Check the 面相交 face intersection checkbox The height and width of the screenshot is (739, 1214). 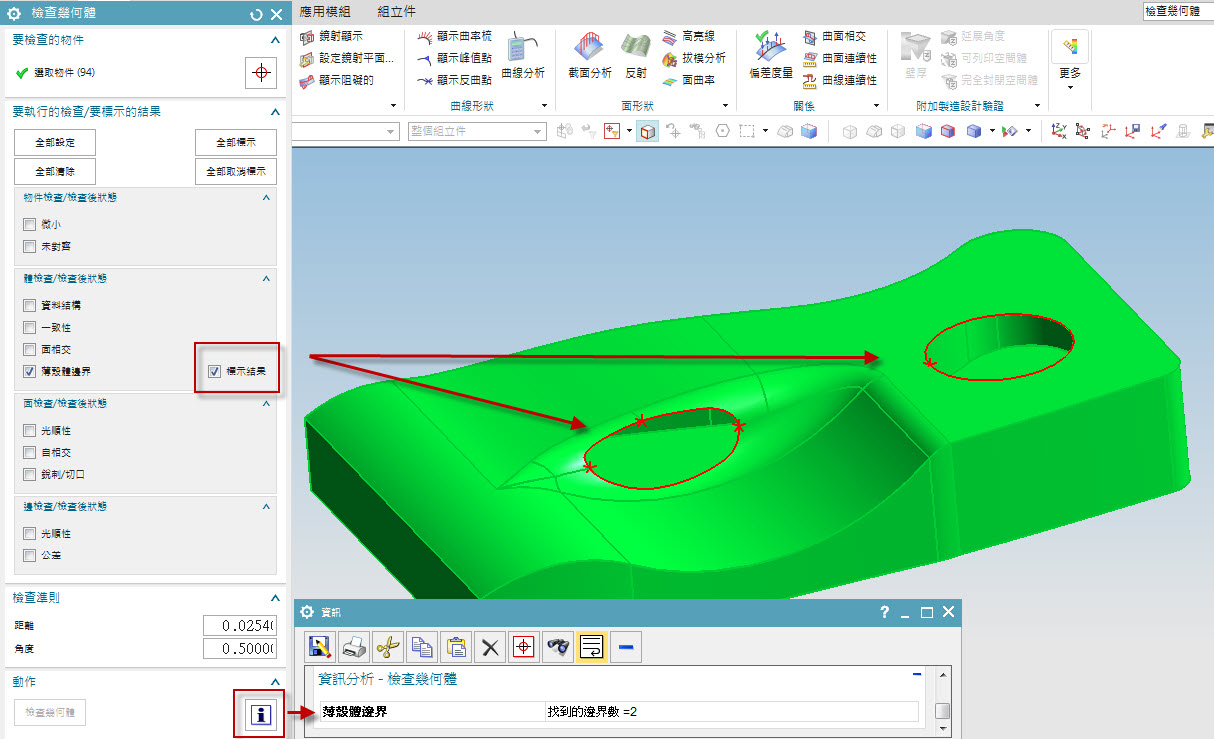(x=29, y=349)
